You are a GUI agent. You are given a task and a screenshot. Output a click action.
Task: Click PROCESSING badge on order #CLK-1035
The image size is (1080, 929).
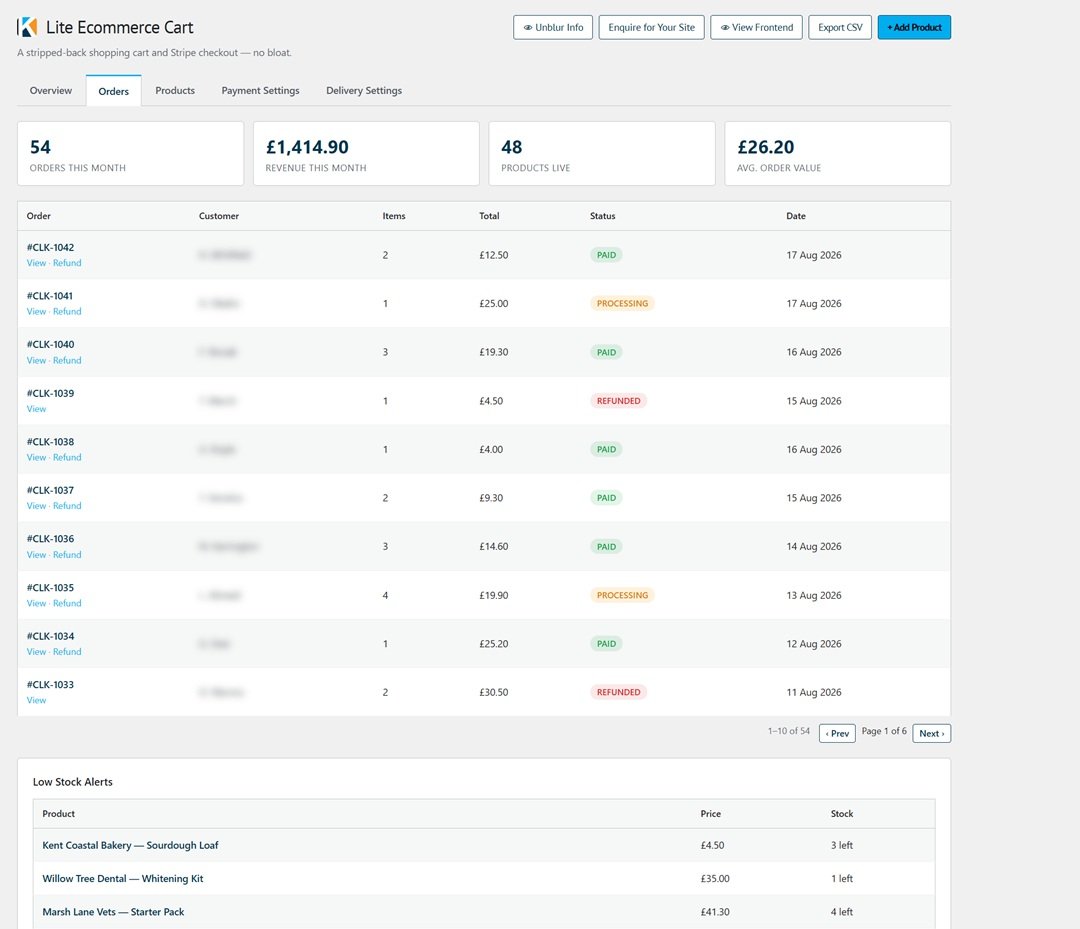pyautogui.click(x=622, y=595)
